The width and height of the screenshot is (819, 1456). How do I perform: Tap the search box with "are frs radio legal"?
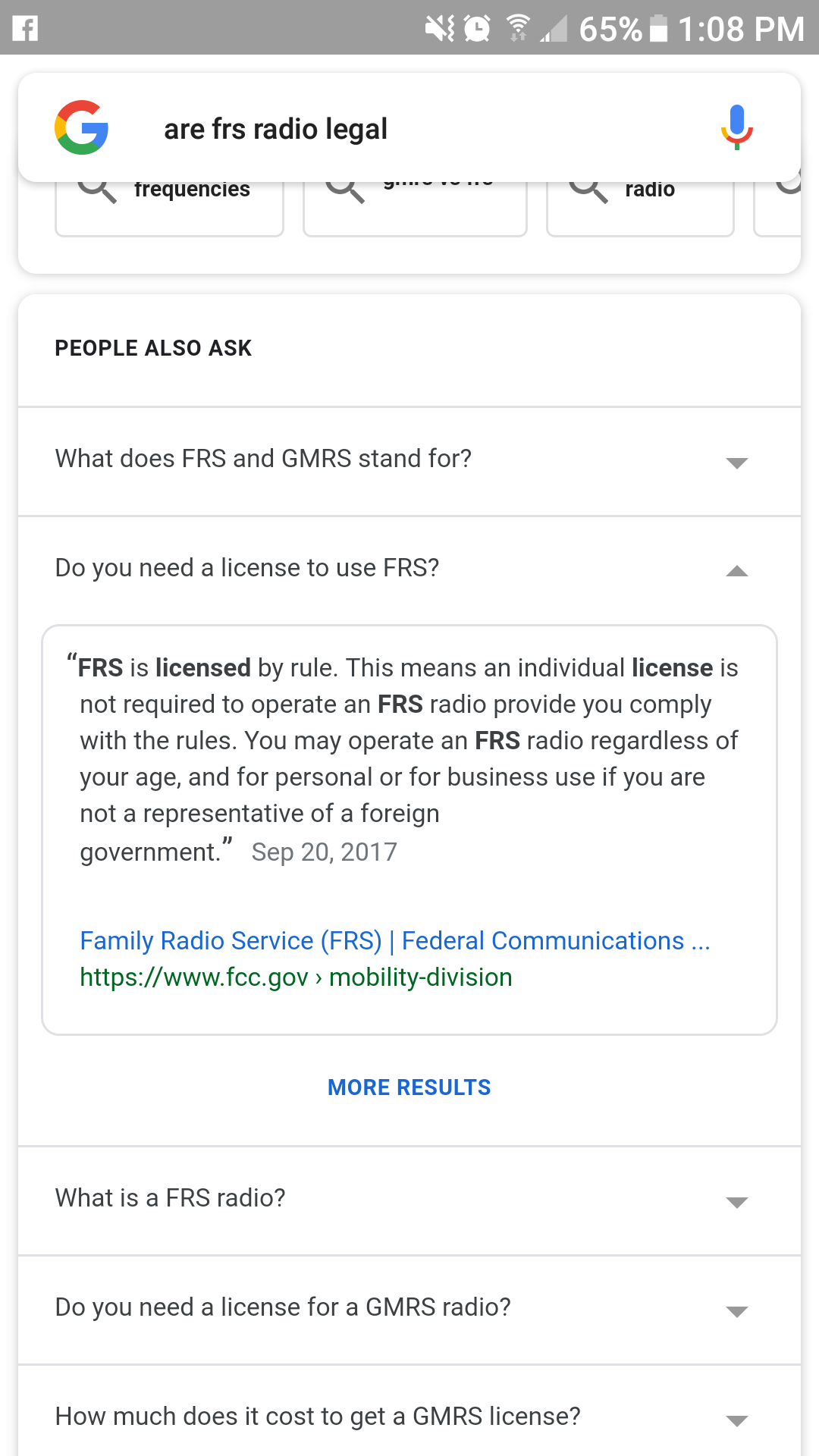click(x=409, y=129)
